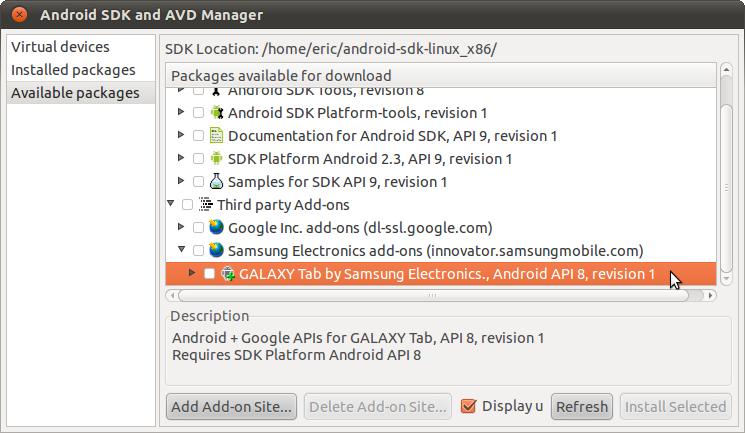The width and height of the screenshot is (745, 433).
Task: Collapse the Samsung Electronics add-ons node
Action: coord(181,250)
